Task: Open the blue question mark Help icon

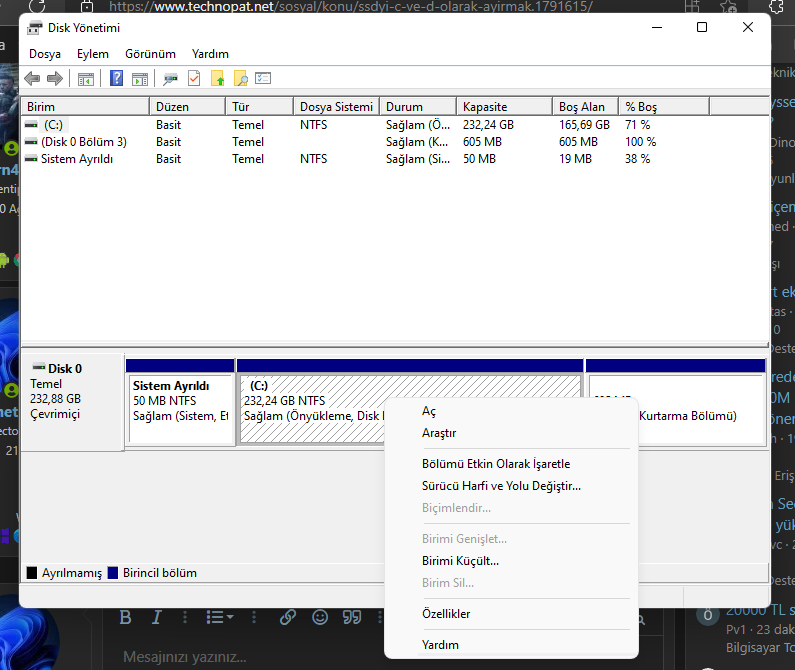Action: point(117,78)
